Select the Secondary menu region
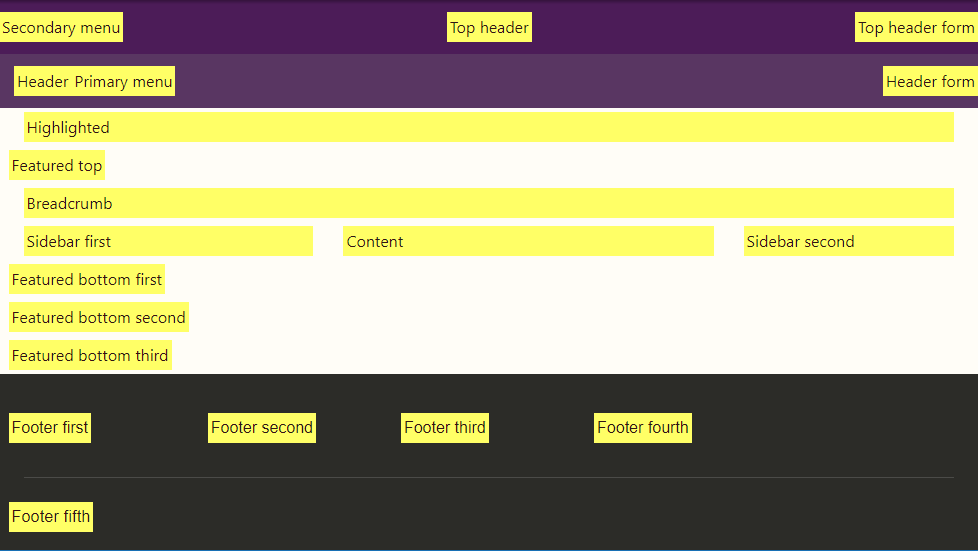The height and width of the screenshot is (551, 978). [61, 27]
